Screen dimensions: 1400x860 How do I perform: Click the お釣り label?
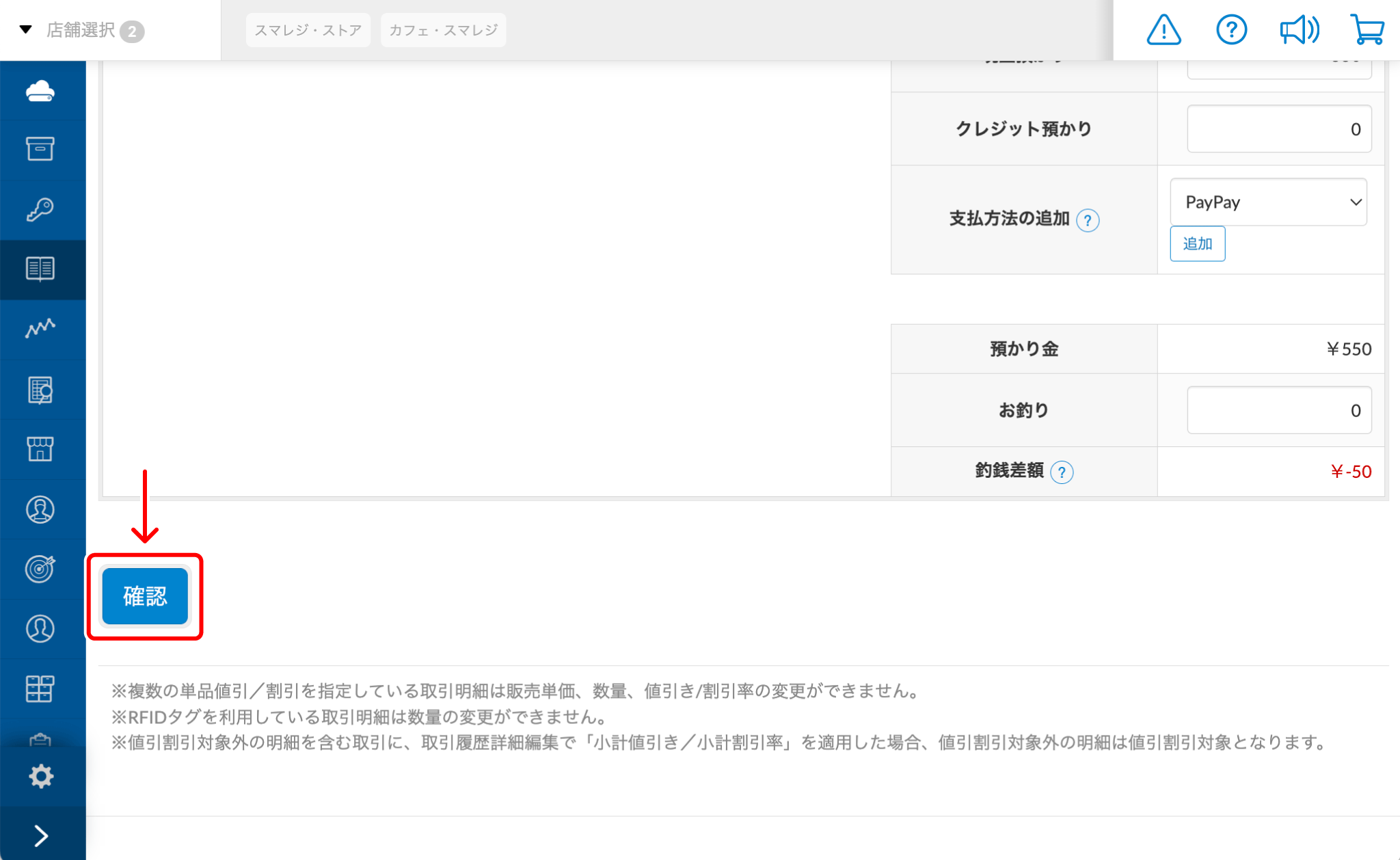coord(1024,410)
